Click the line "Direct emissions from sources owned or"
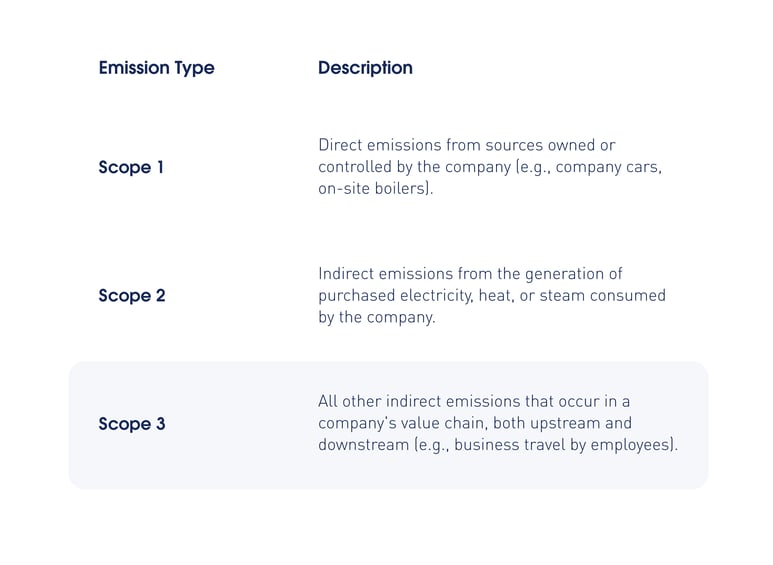773x565 pixels. (466, 145)
